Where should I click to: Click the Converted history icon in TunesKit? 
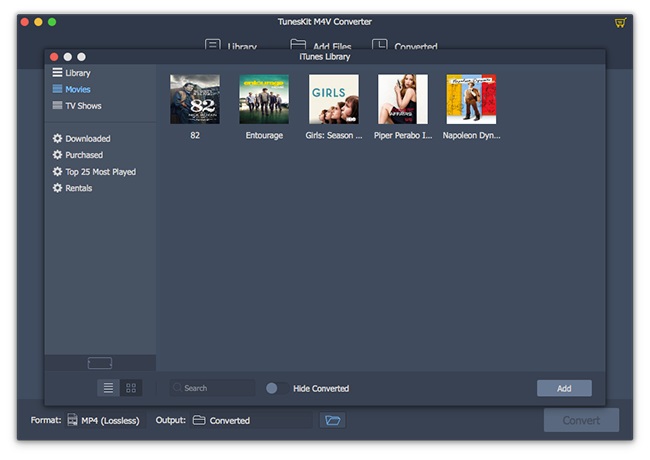pyautogui.click(x=380, y=44)
